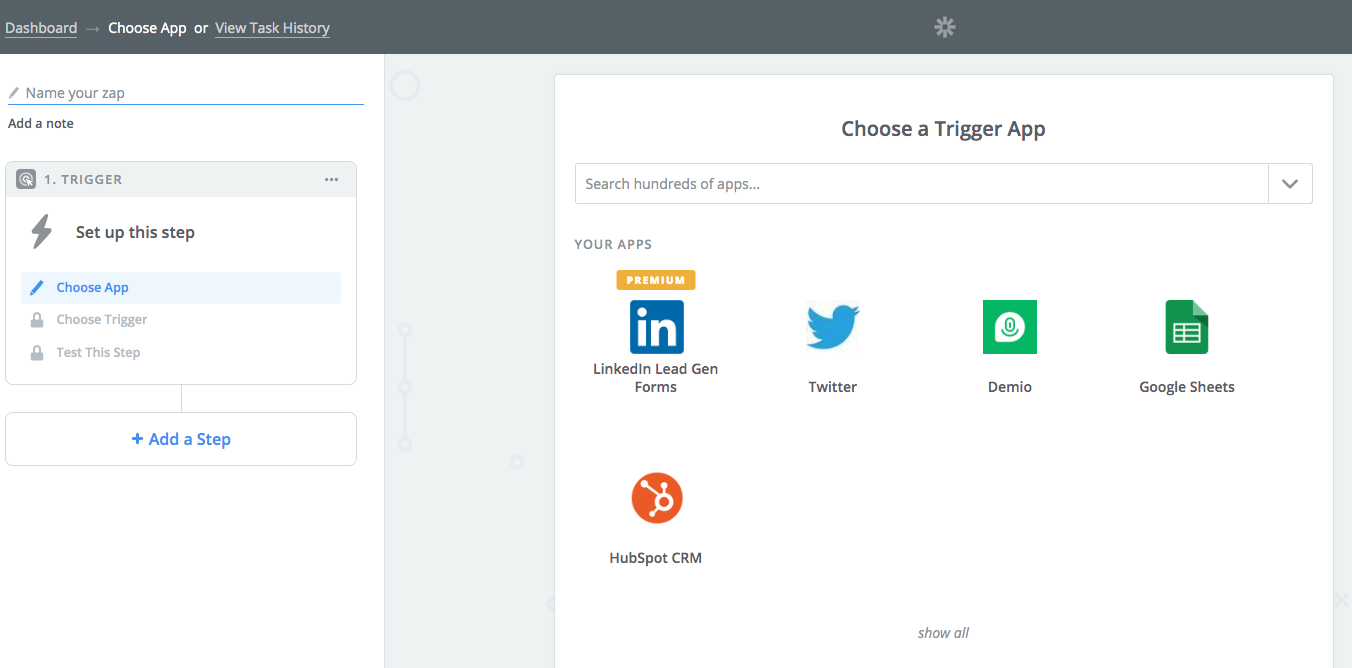
Task: Expand the app search dropdown arrow
Action: pyautogui.click(x=1290, y=184)
